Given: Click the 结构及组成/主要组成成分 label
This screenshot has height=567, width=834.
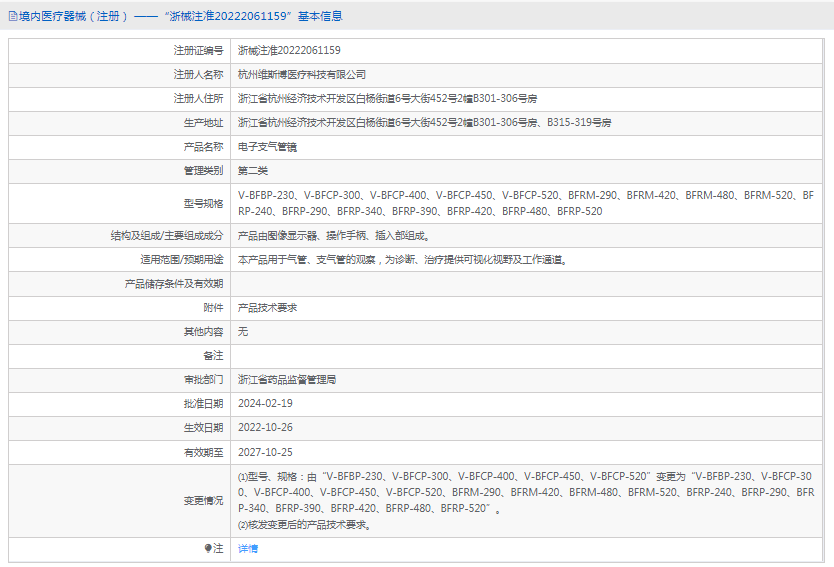Looking at the screenshot, I should click(167, 235).
